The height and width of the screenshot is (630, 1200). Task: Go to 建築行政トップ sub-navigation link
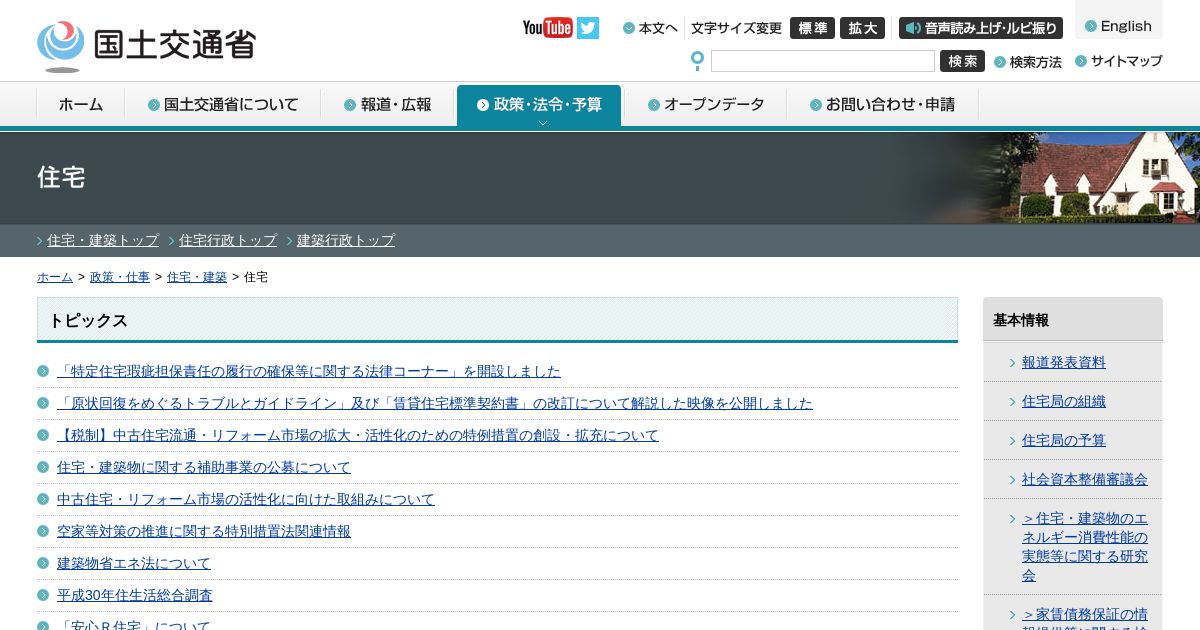[x=346, y=240]
